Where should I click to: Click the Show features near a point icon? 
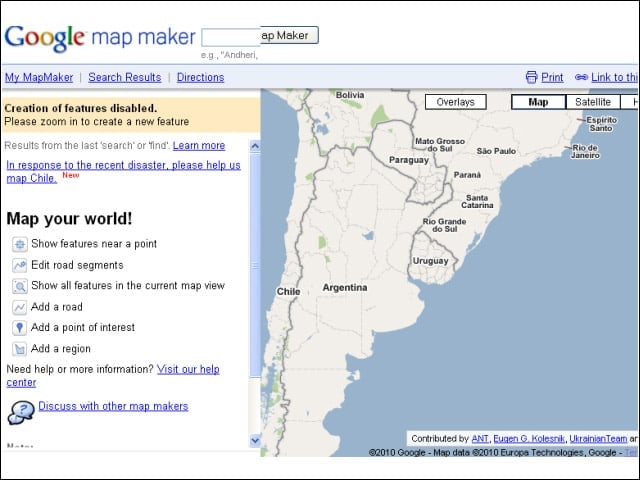(20, 244)
